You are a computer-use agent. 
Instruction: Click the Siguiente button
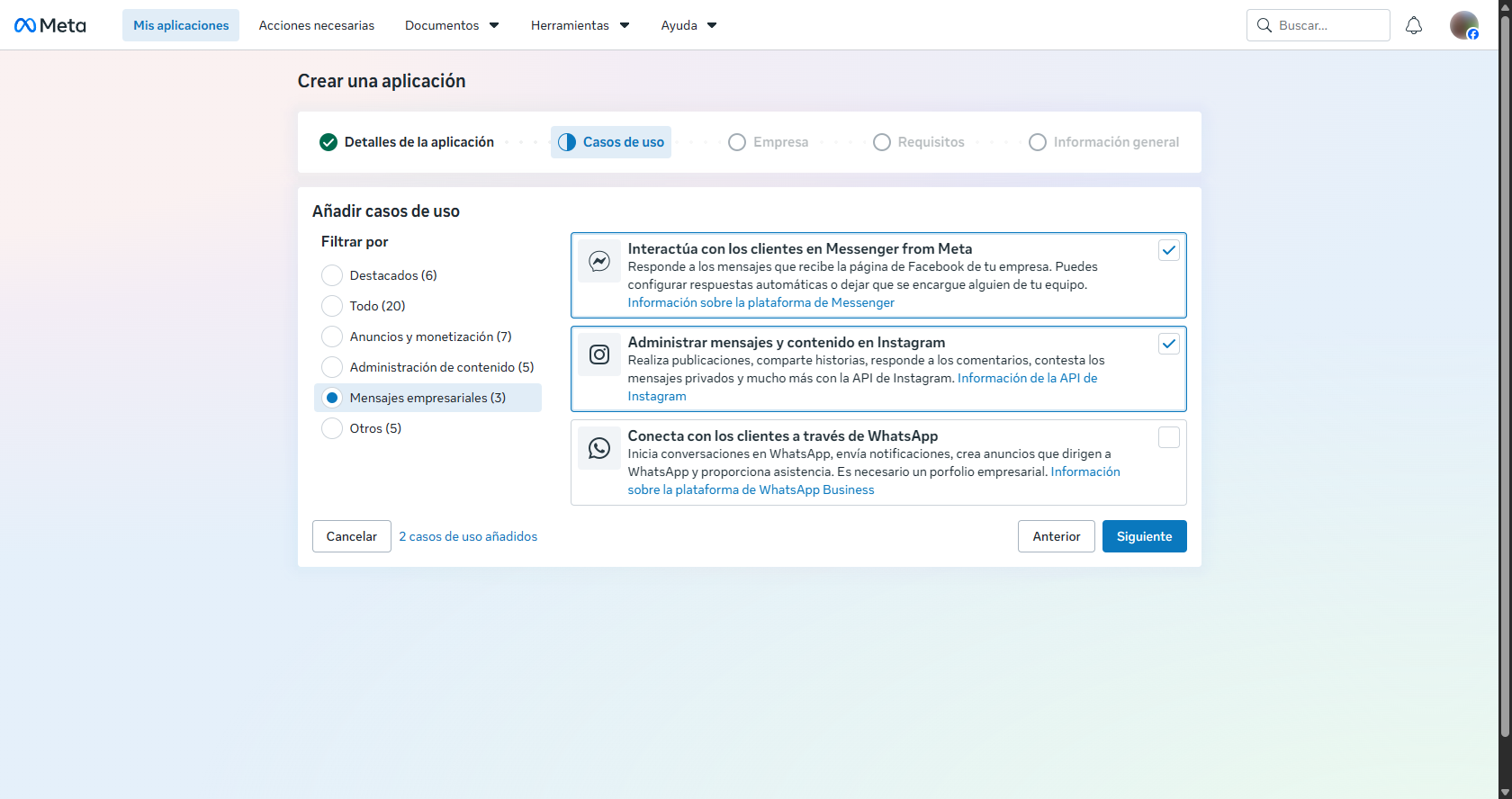tap(1145, 536)
